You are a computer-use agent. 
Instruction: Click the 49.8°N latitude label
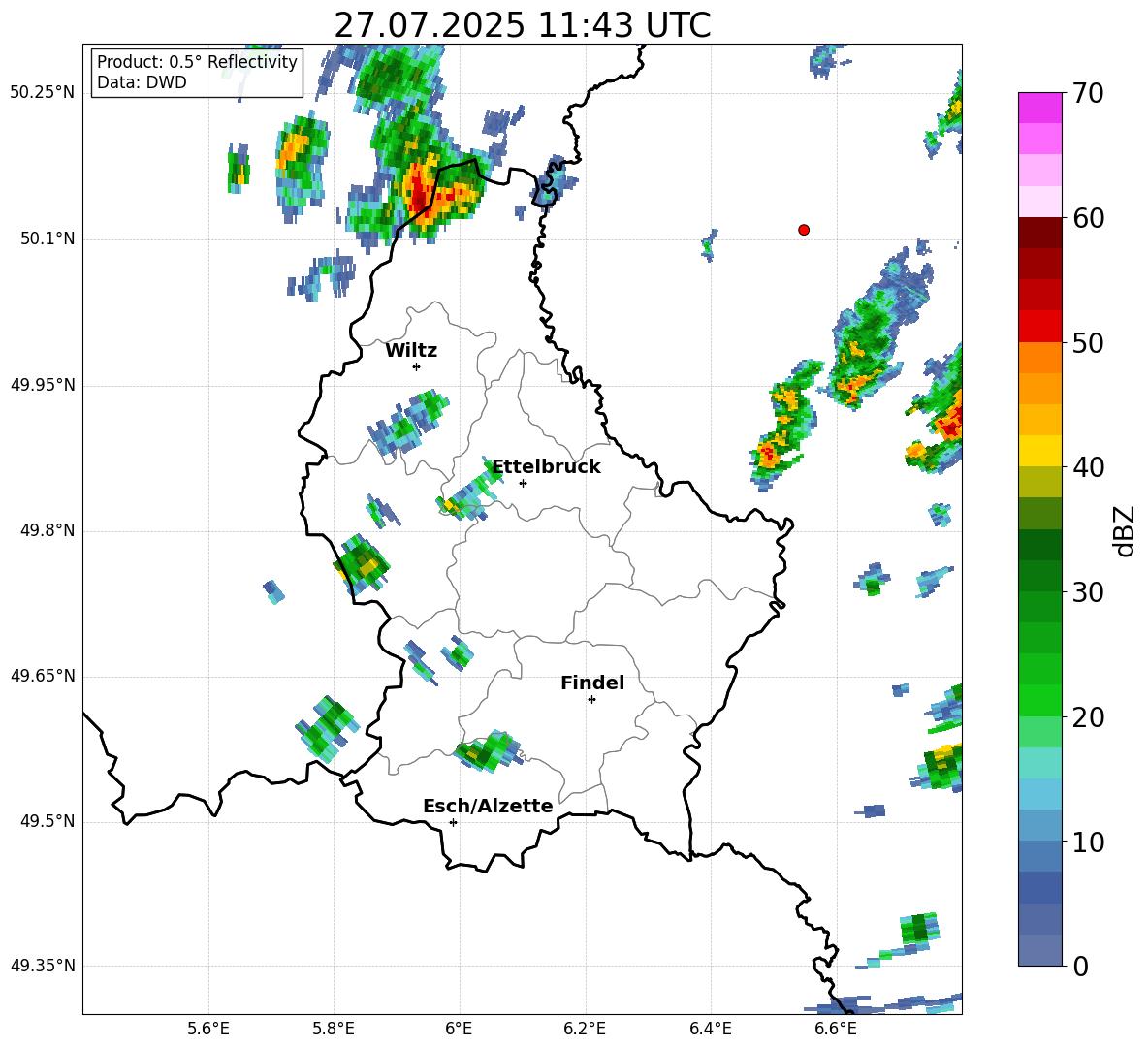click(48, 530)
